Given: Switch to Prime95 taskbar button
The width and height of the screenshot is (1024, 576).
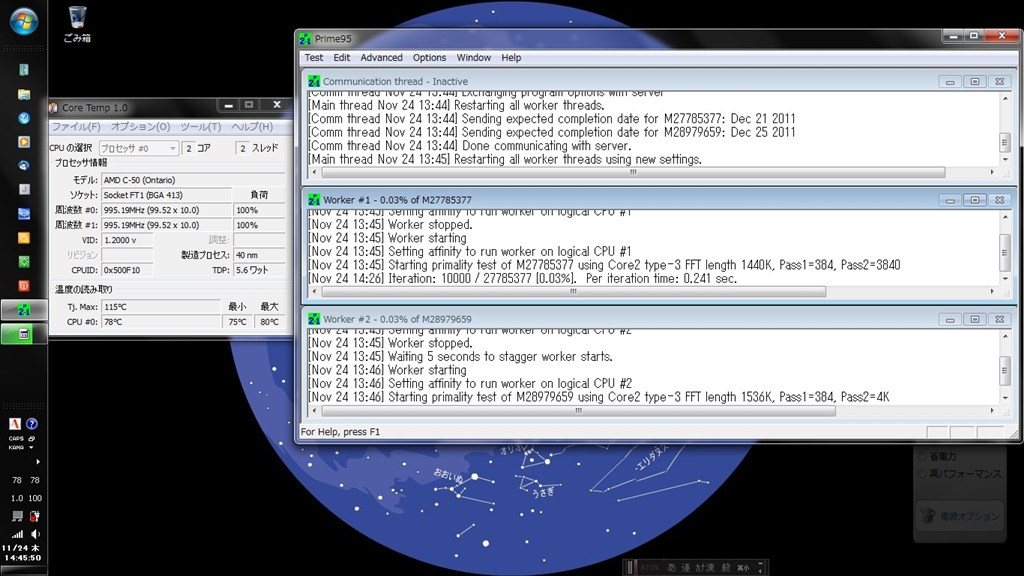Looking at the screenshot, I should click(24, 310).
